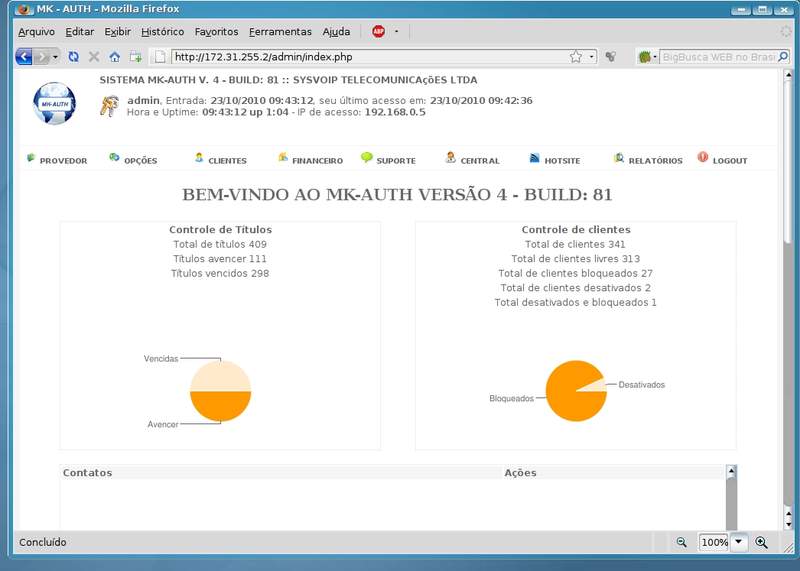Click the SUPORTE speech bubble icon
The image size is (800, 571).
pyautogui.click(x=367, y=158)
